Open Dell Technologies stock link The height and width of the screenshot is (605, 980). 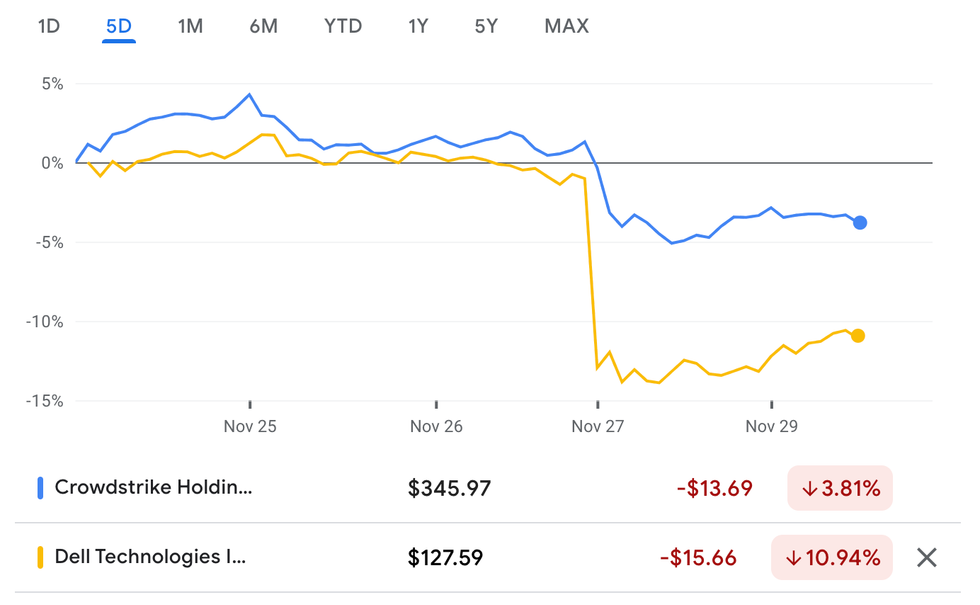[x=151, y=557]
